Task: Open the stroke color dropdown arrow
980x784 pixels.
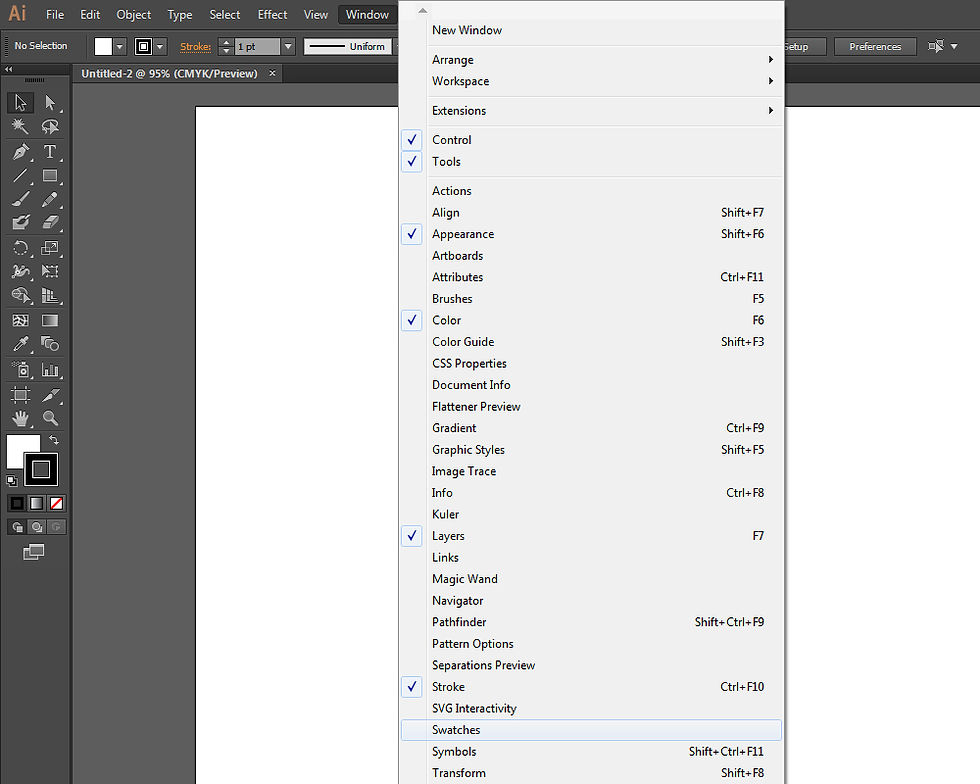Action: pos(160,46)
